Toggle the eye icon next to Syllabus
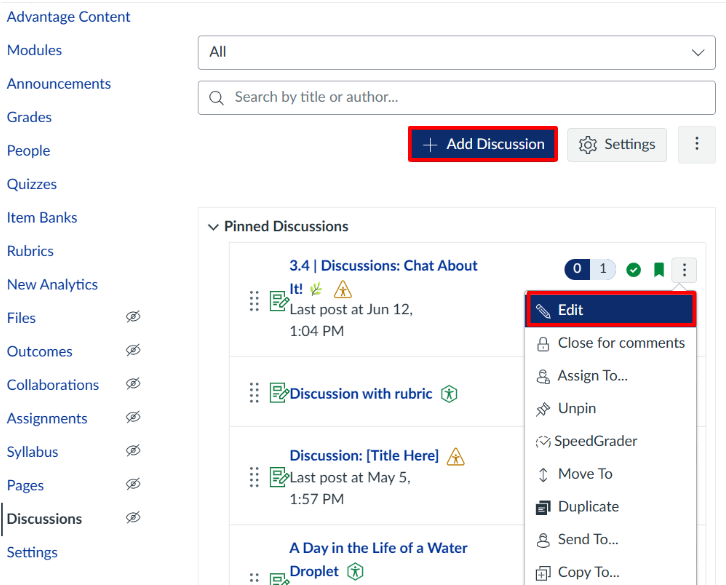The image size is (726, 585). (133, 452)
